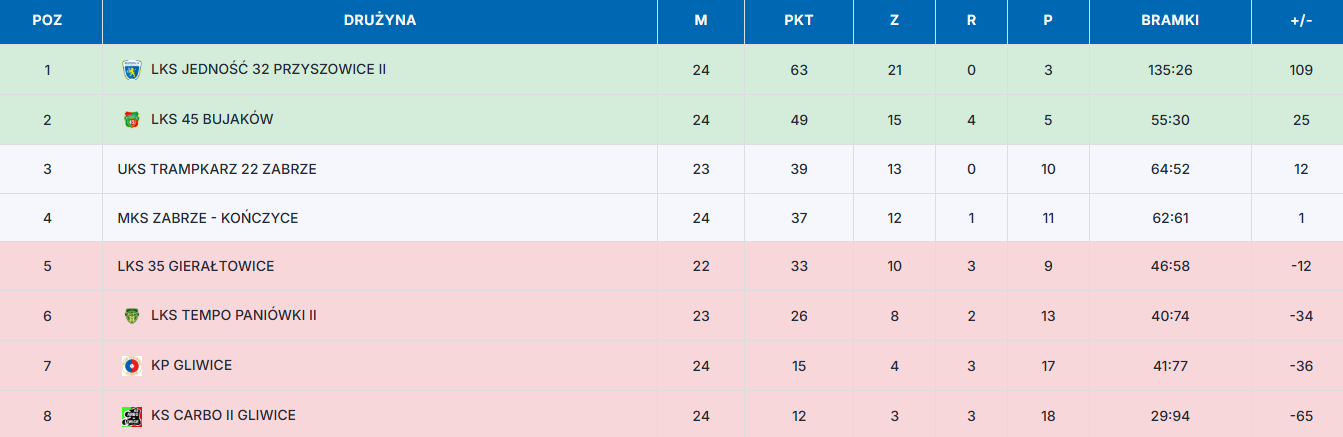The height and width of the screenshot is (437, 1343).
Task: Select UKS Trampkarz 22 Zabrze team name
Action: (217, 169)
